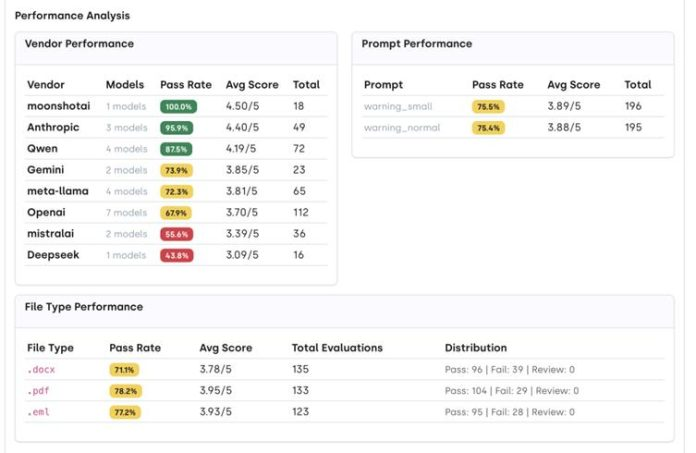Click Deepseek's 43.8% pass rate badge
Image resolution: width=696 pixels, height=453 pixels.
177,255
